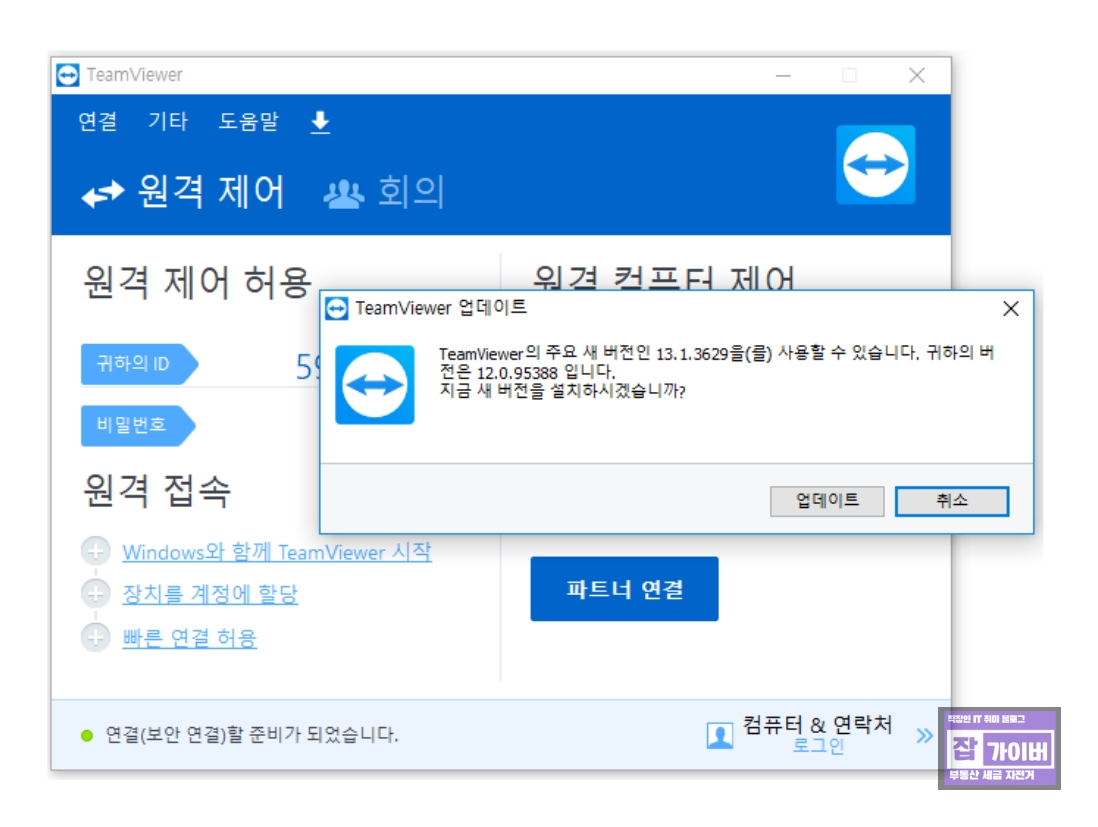Click the update dialog title bar icon
The image size is (1098, 827).
[337, 308]
